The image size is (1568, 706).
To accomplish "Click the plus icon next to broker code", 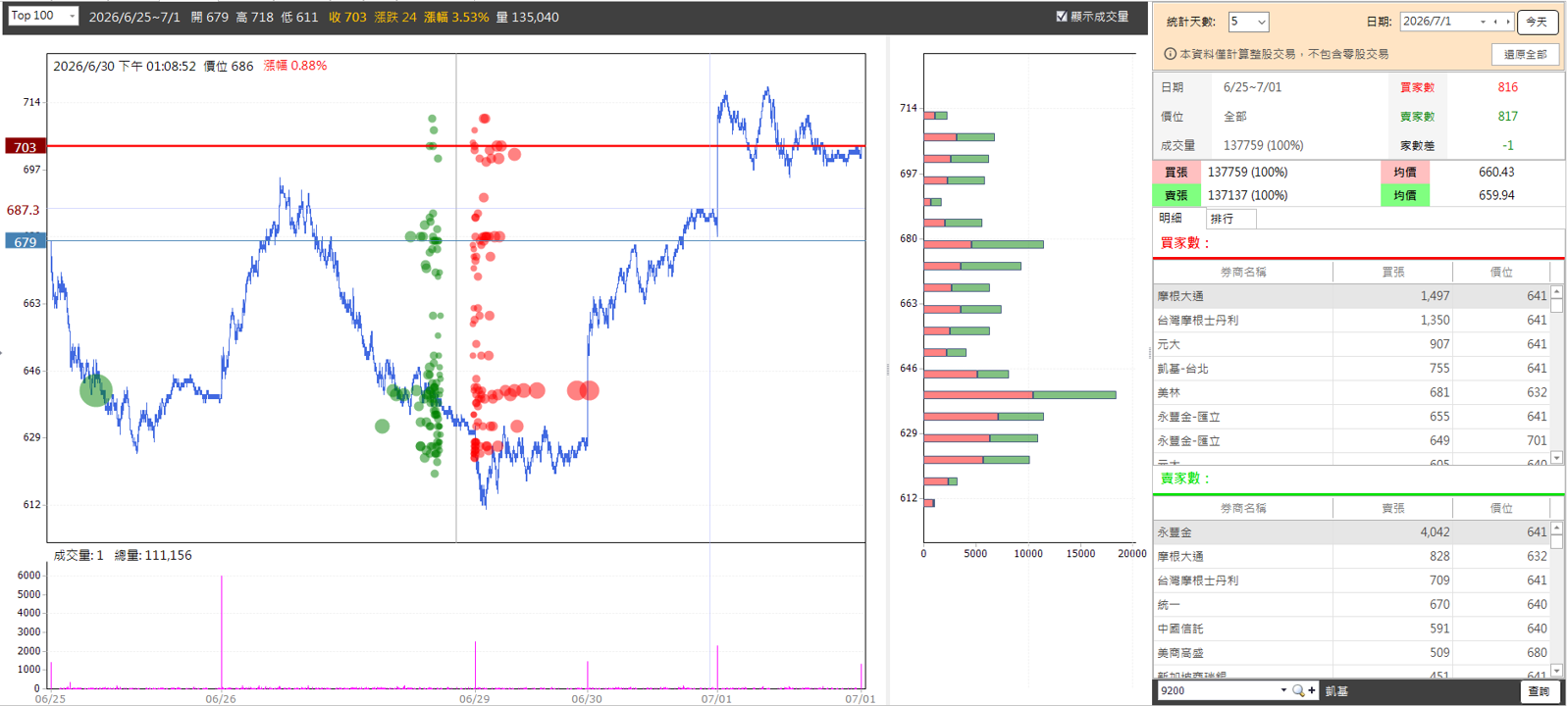I will (1312, 691).
